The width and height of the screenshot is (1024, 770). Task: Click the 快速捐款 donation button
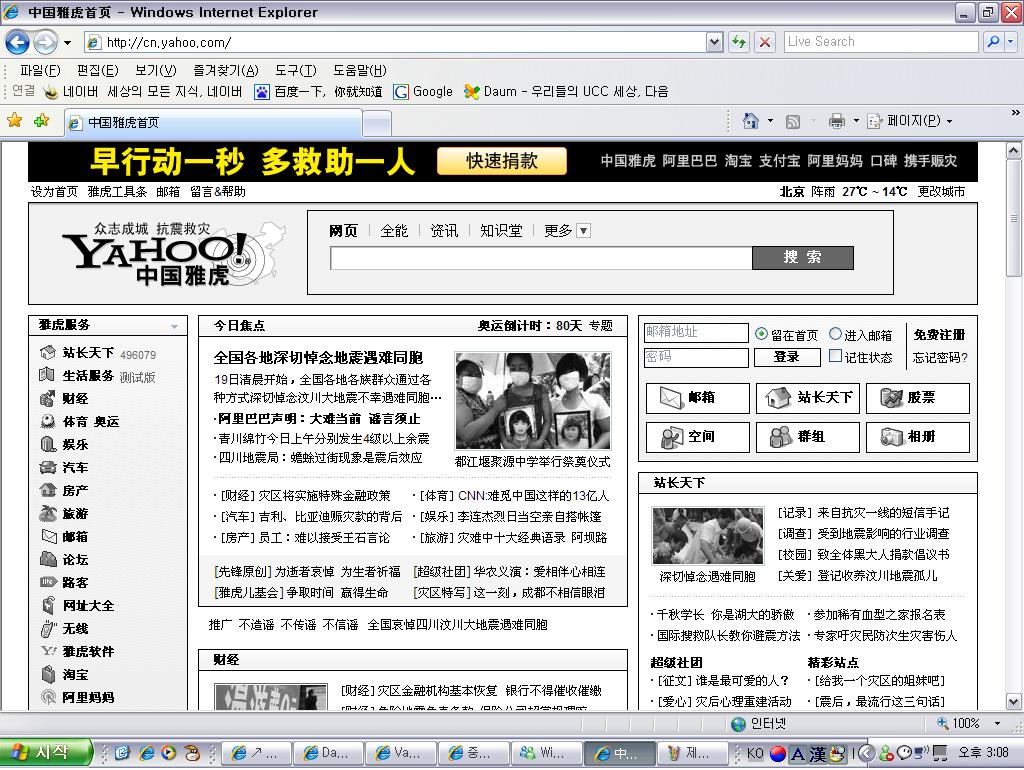click(x=502, y=161)
